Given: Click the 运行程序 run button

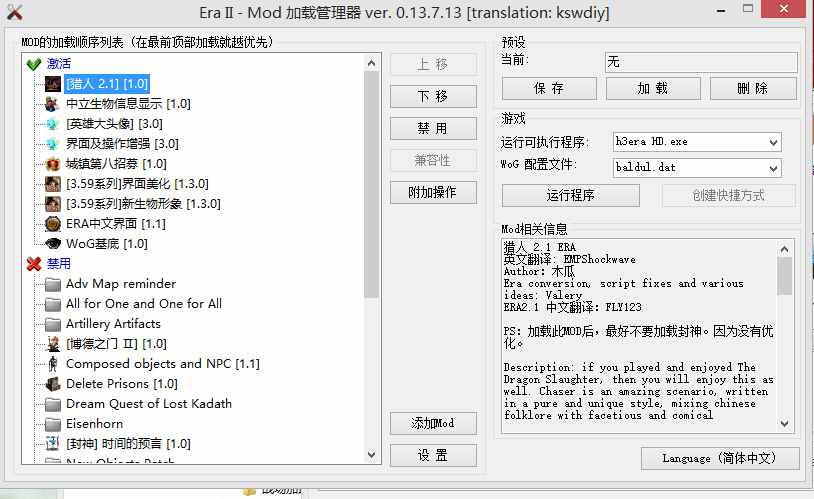Looking at the screenshot, I should tap(571, 195).
